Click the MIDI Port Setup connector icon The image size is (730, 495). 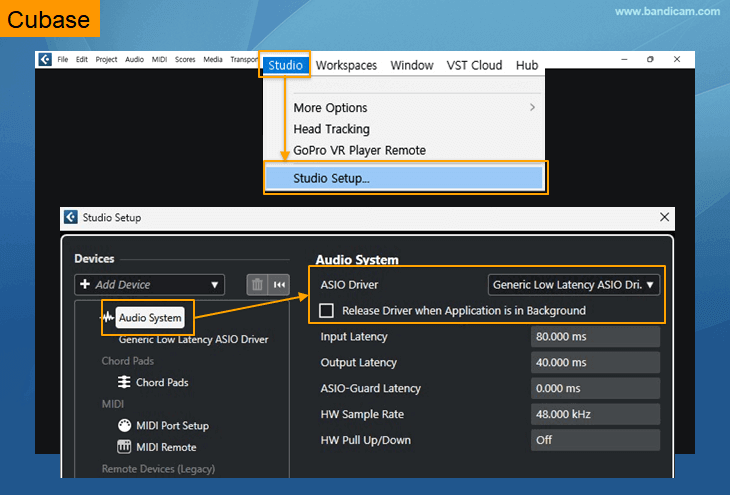(x=124, y=425)
